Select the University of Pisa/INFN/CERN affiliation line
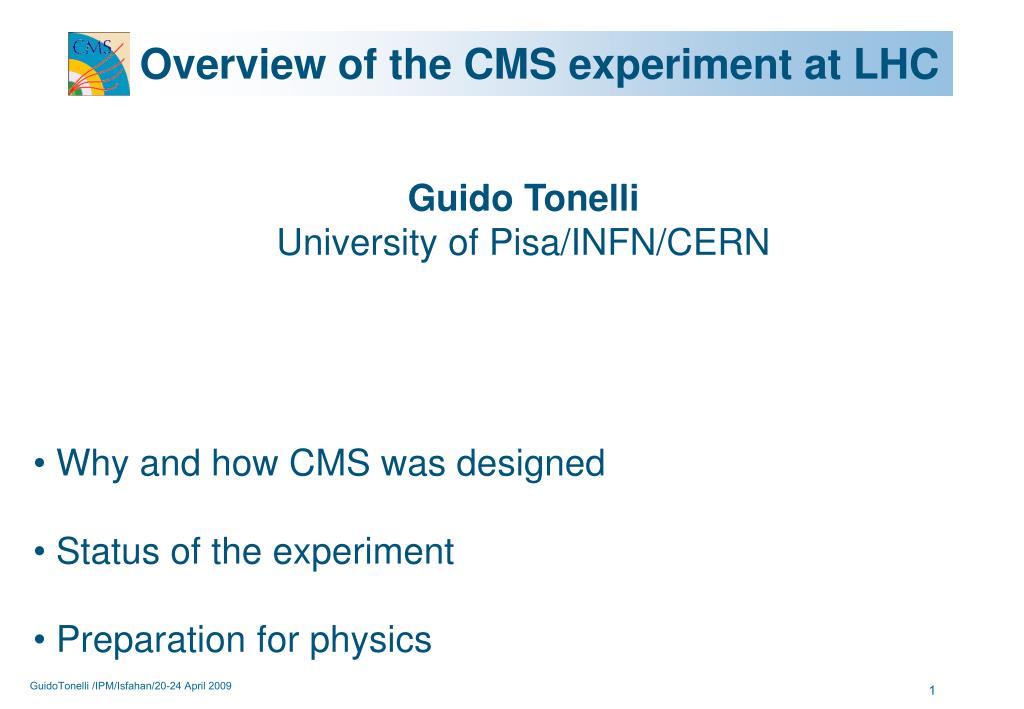The width and height of the screenshot is (1024, 709). [x=523, y=242]
